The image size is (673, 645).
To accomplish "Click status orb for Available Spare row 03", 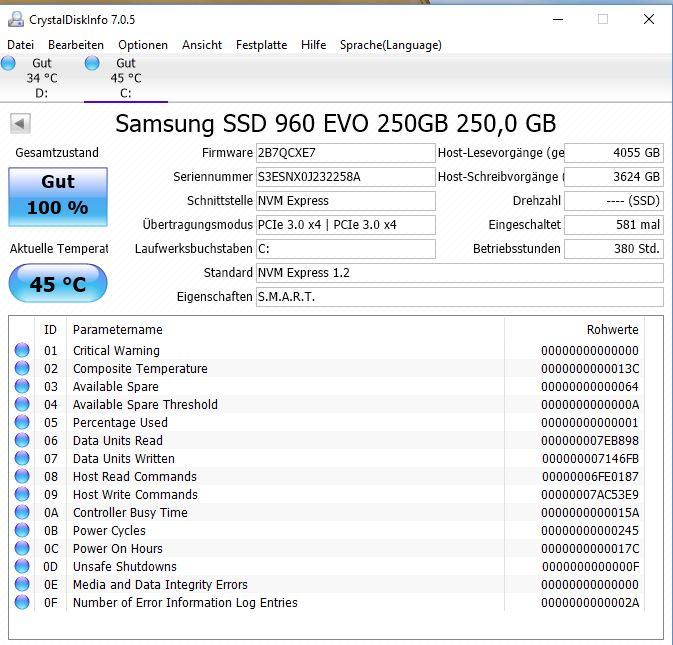I will click(22, 386).
